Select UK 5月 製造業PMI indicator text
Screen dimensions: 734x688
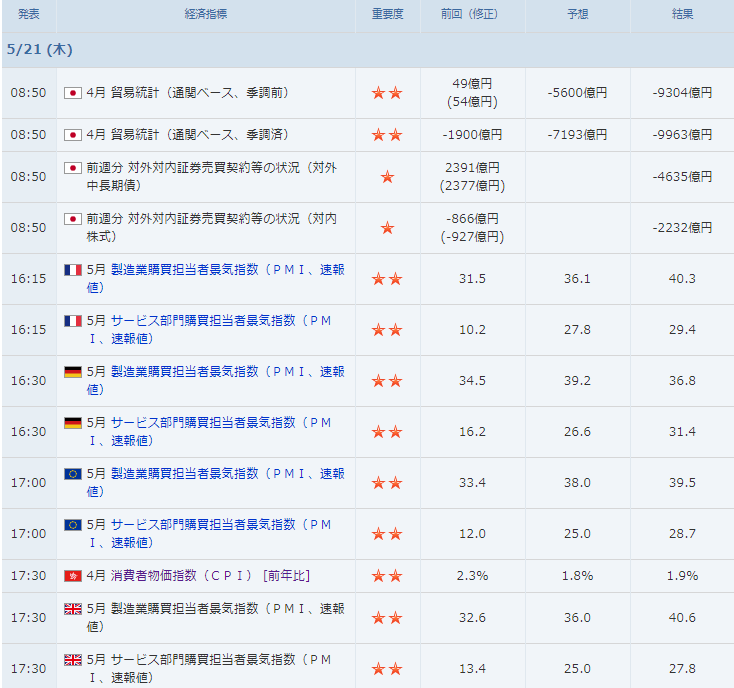[216, 617]
